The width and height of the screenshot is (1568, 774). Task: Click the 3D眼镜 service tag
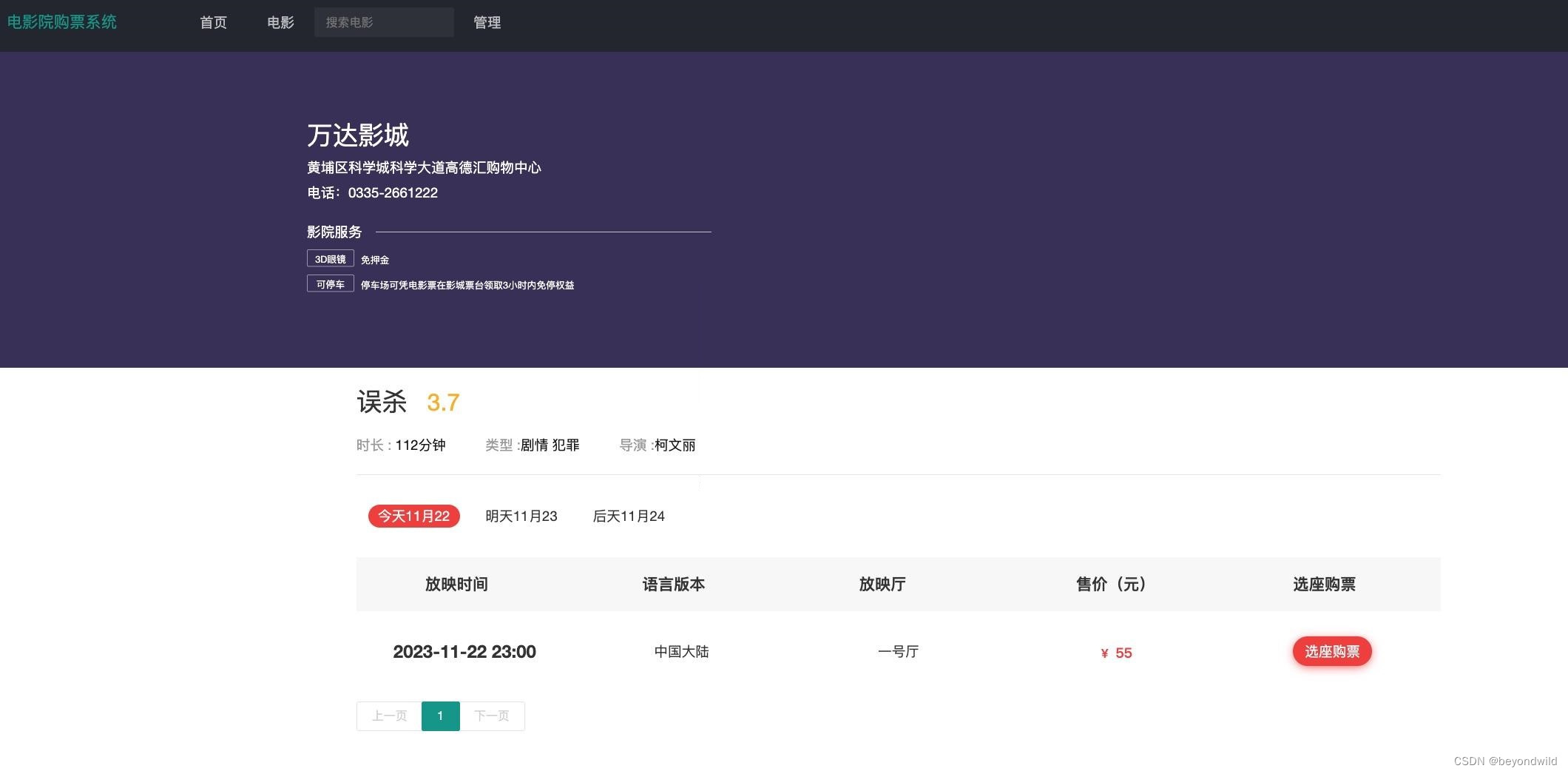point(330,258)
